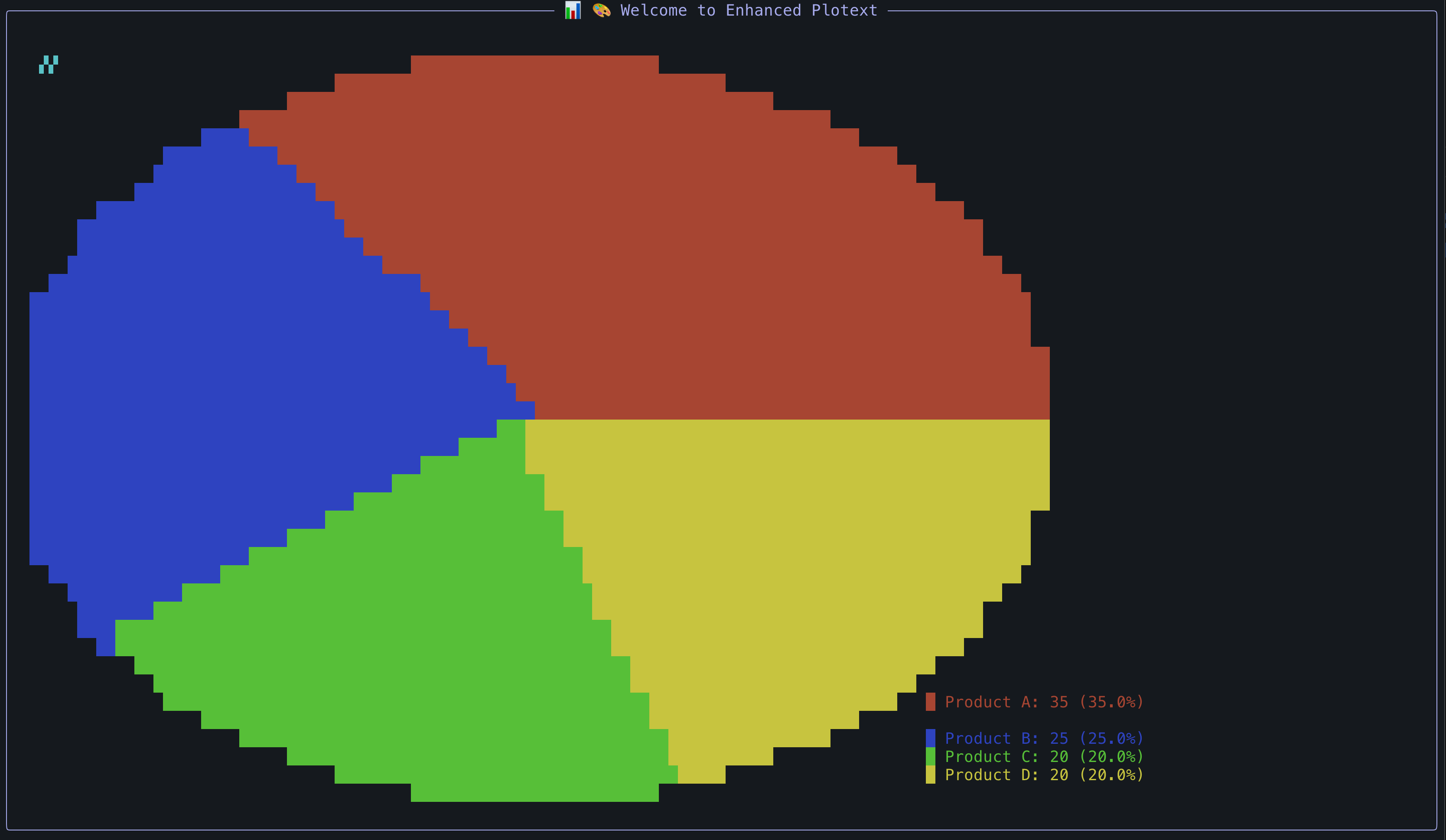Viewport: 1446px width, 840px height.
Task: Click the green Product C legend square
Action: pyautogui.click(x=930, y=756)
